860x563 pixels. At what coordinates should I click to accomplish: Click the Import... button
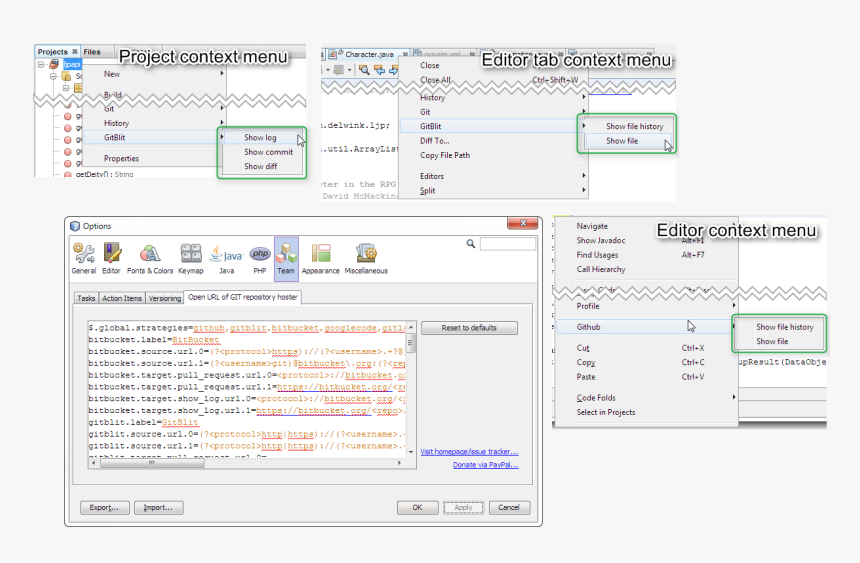coord(158,508)
